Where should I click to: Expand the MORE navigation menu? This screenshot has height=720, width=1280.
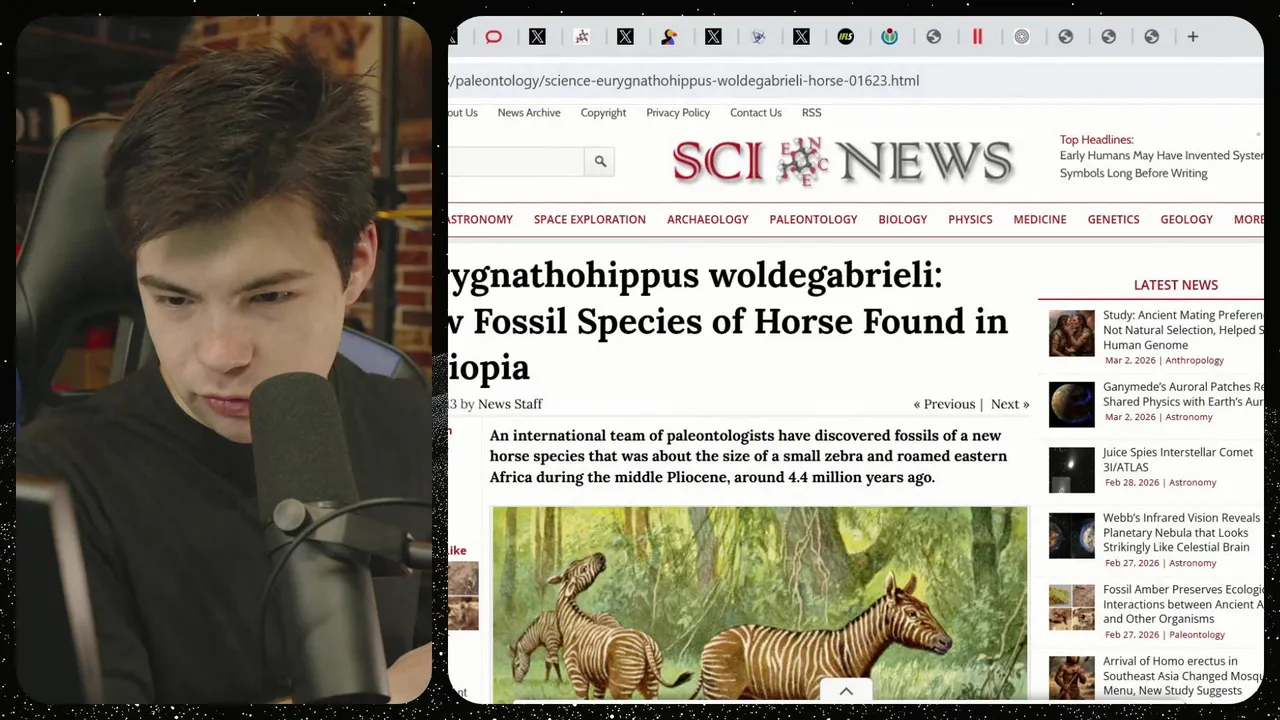tap(1248, 219)
